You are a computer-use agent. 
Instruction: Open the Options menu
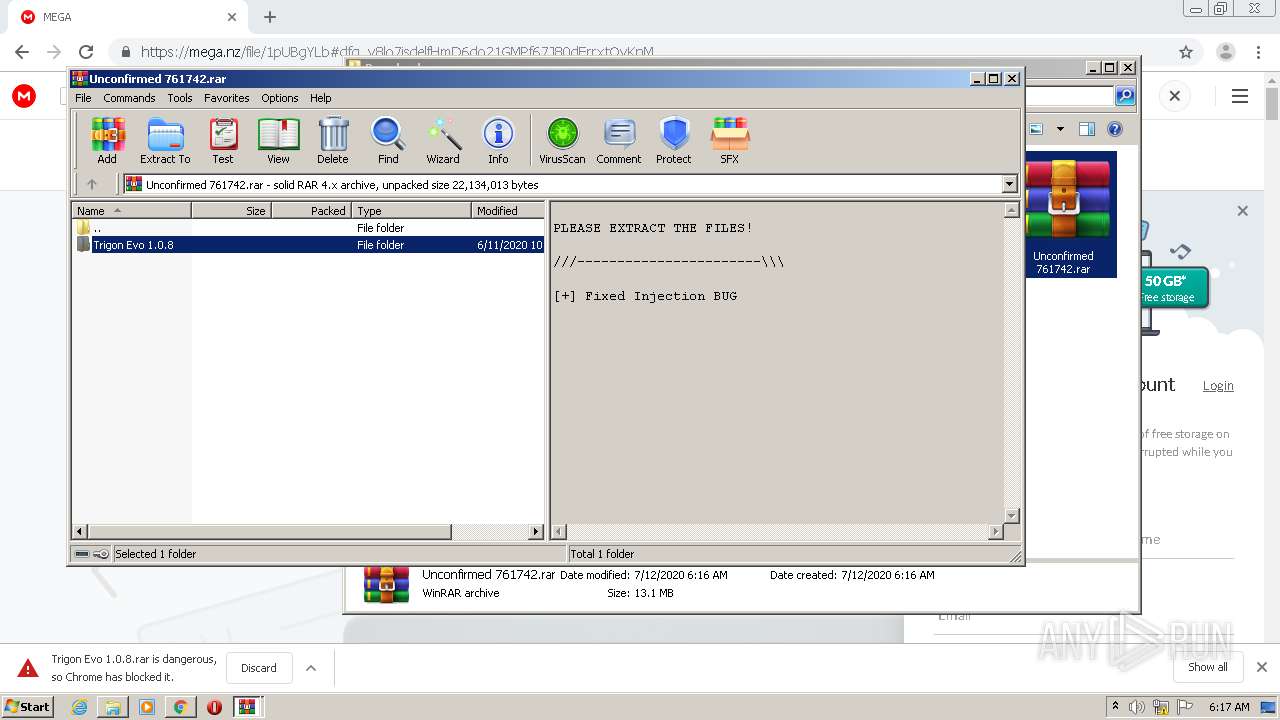pos(280,98)
